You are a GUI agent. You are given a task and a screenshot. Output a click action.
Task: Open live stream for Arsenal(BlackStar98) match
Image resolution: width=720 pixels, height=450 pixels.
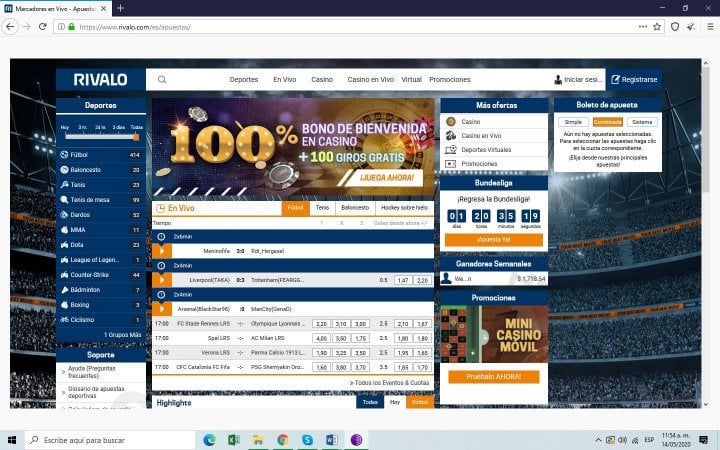(x=162, y=309)
